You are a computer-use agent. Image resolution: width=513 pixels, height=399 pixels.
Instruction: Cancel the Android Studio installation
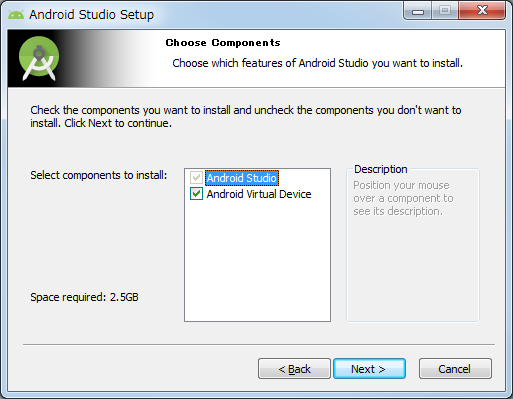point(455,369)
